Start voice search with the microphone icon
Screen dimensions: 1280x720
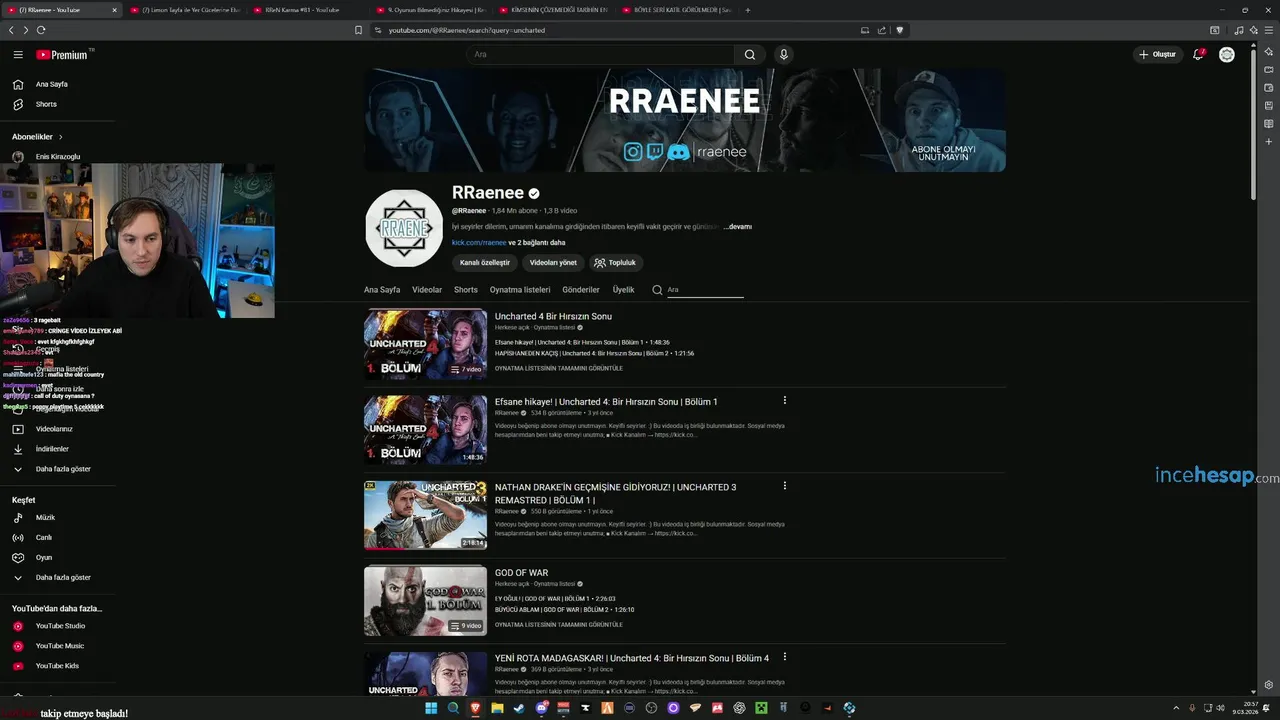(x=784, y=55)
